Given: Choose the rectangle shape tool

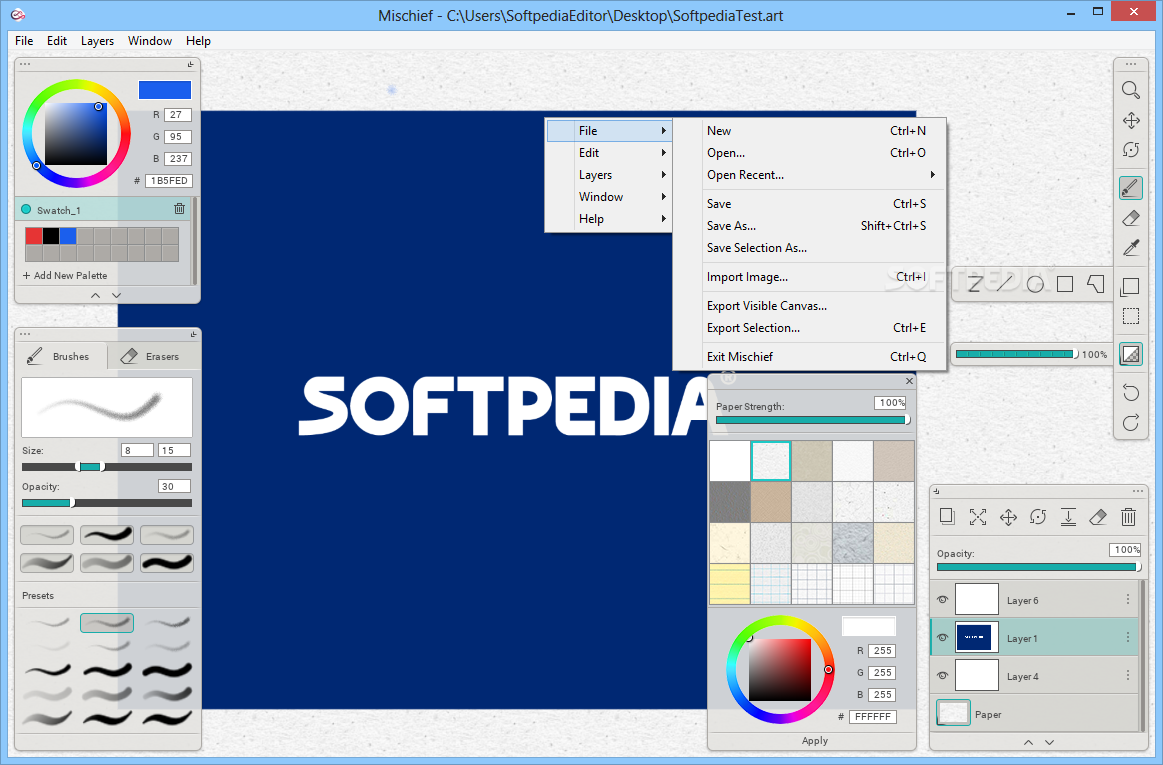Looking at the screenshot, I should pos(1065,284).
